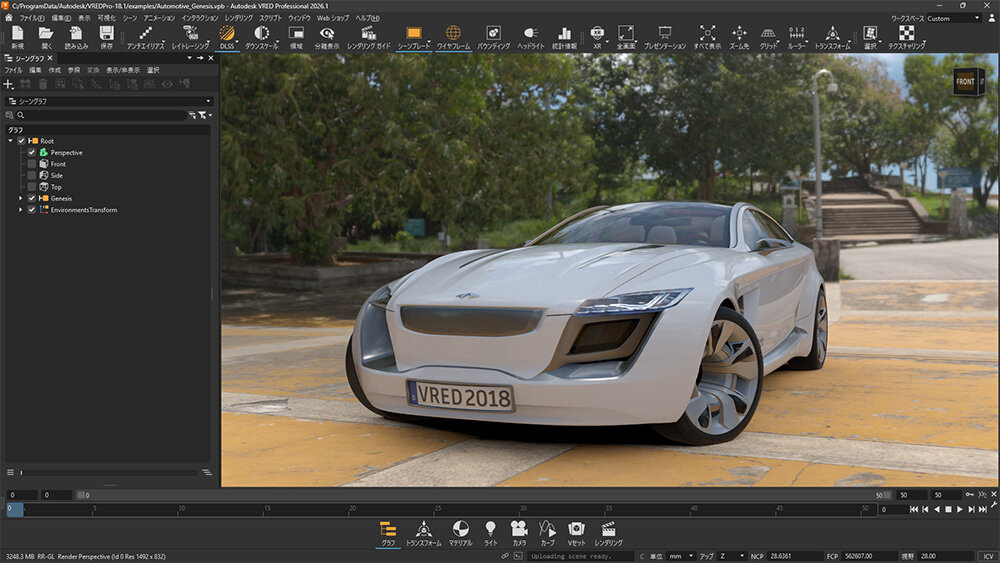Click the 新規 (New) file icon
The width and height of the screenshot is (1000, 563).
17,37
